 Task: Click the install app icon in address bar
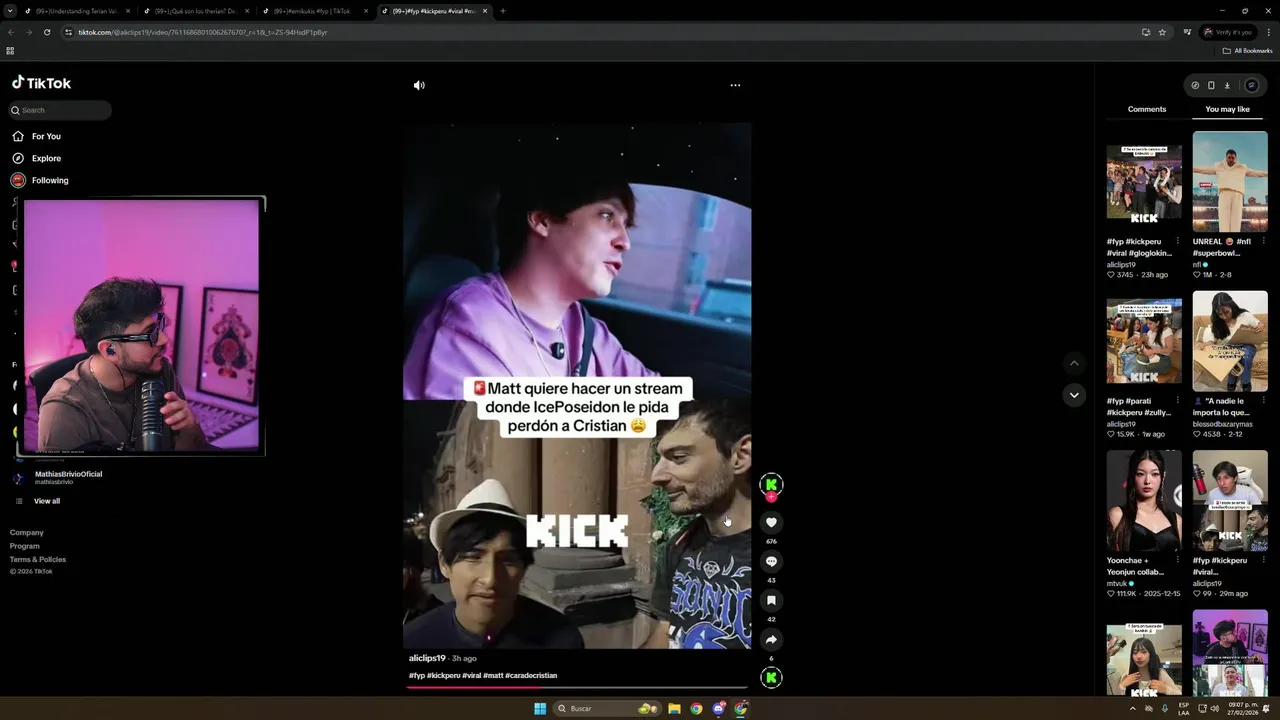tap(1146, 32)
